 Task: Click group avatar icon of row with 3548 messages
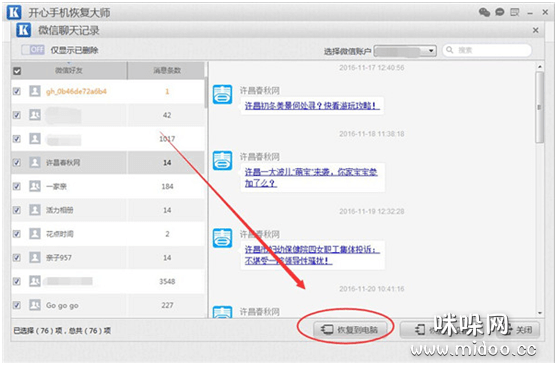point(35,281)
